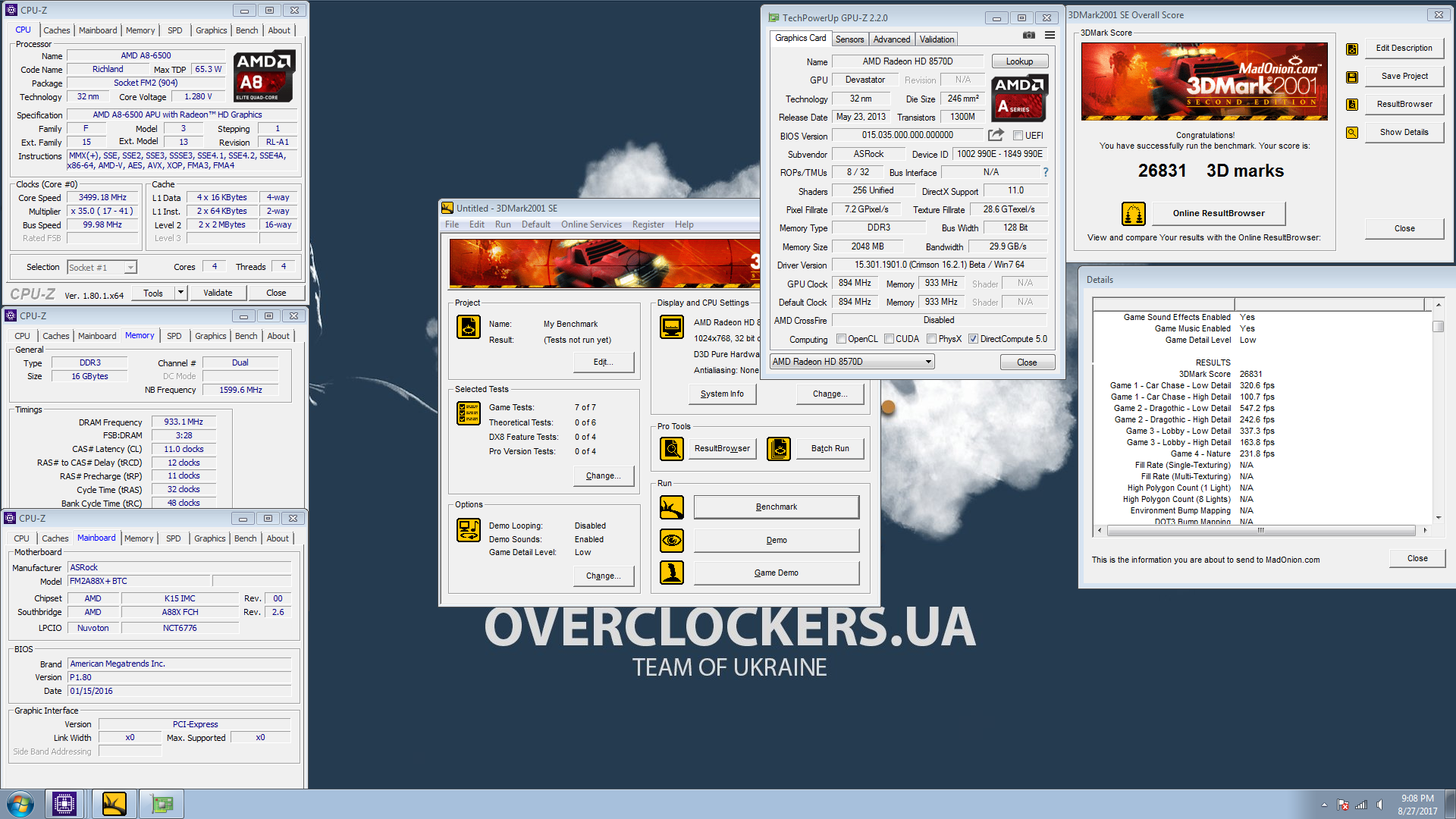
Task: Click the Validate button in CPU-Z
Action: click(218, 293)
